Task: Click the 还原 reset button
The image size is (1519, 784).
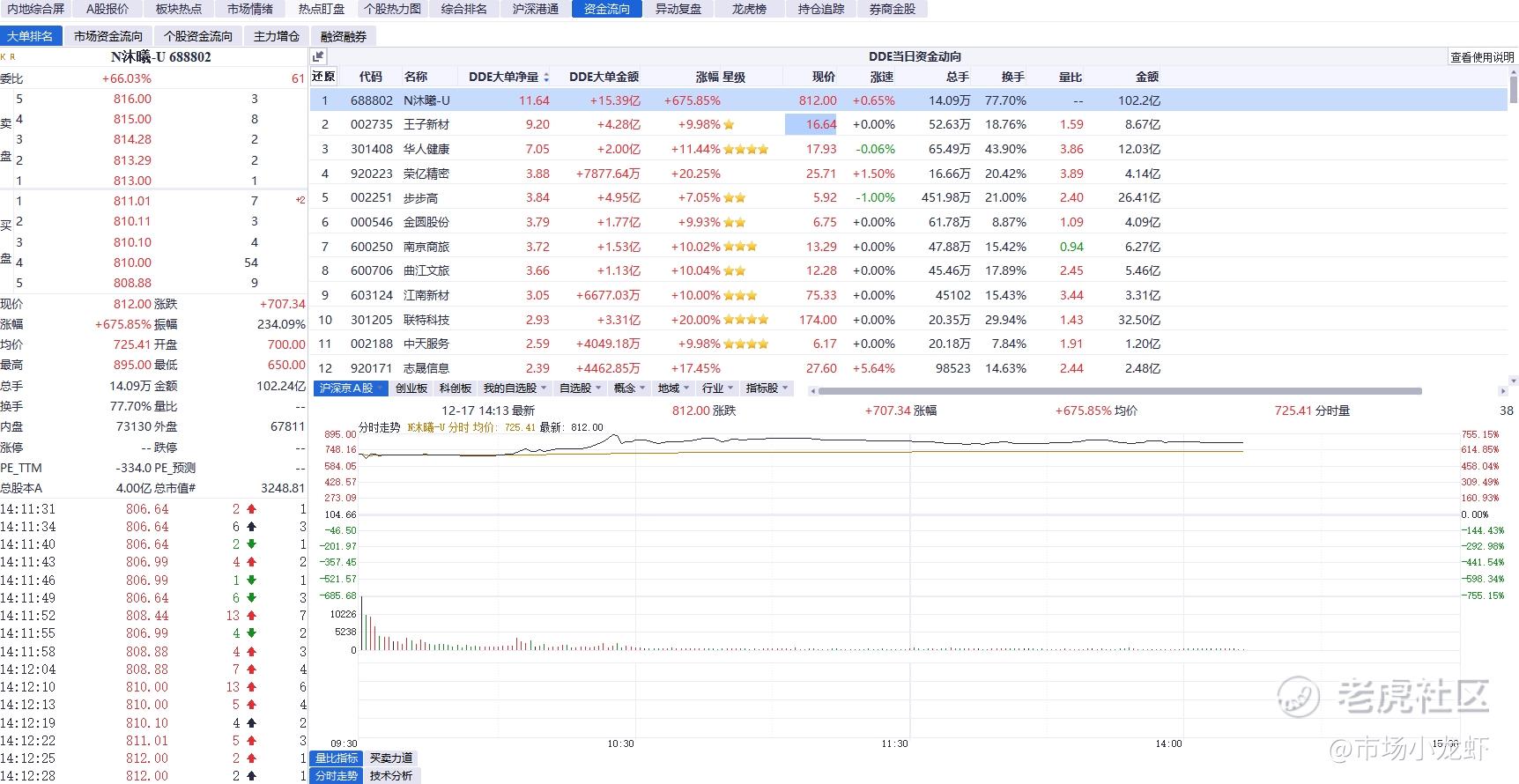Action: click(x=323, y=77)
